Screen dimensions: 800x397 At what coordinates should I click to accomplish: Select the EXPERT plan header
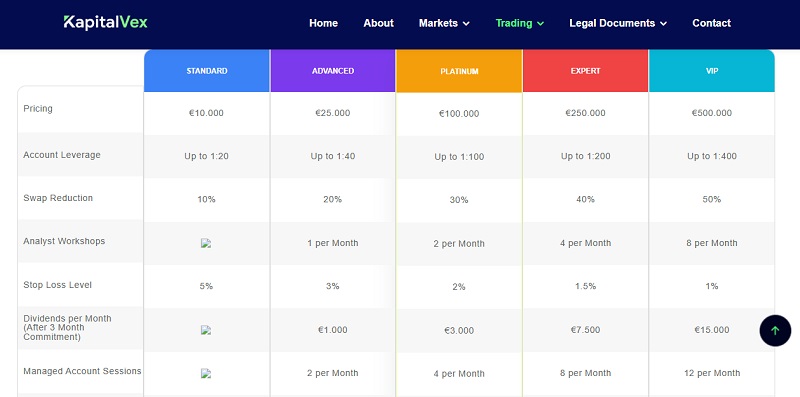click(585, 71)
